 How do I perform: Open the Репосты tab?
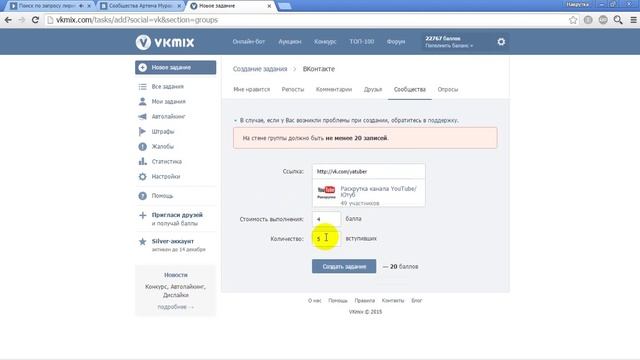tap(293, 89)
